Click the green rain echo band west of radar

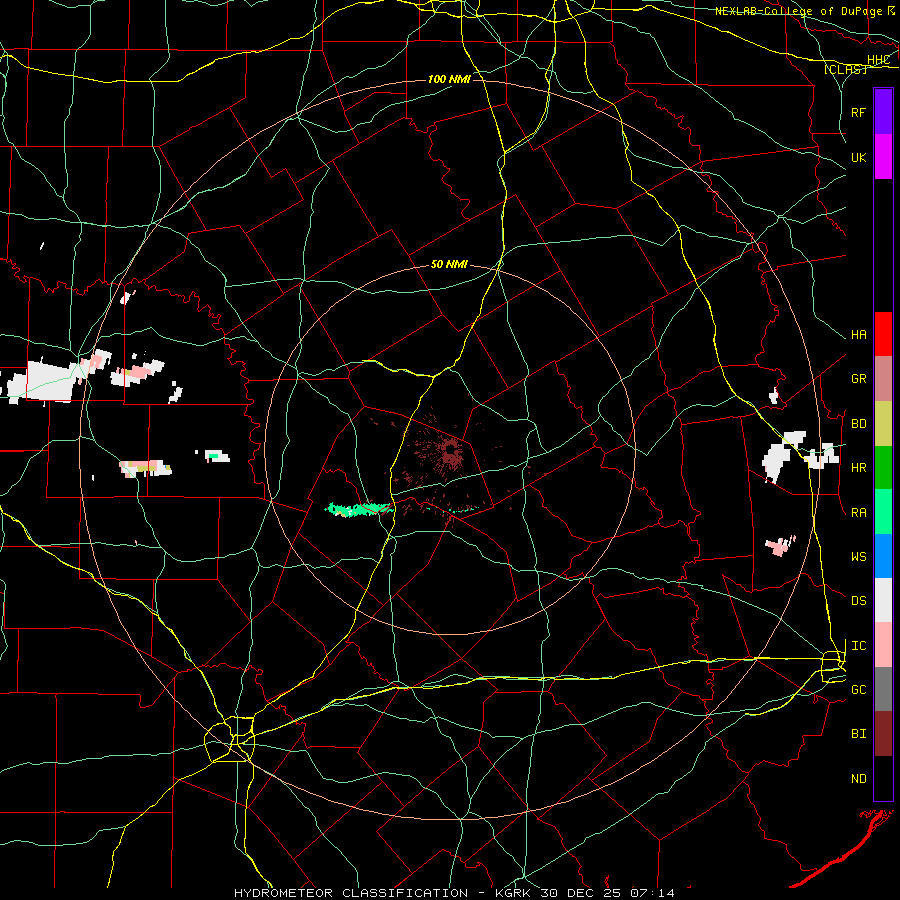[359, 509]
